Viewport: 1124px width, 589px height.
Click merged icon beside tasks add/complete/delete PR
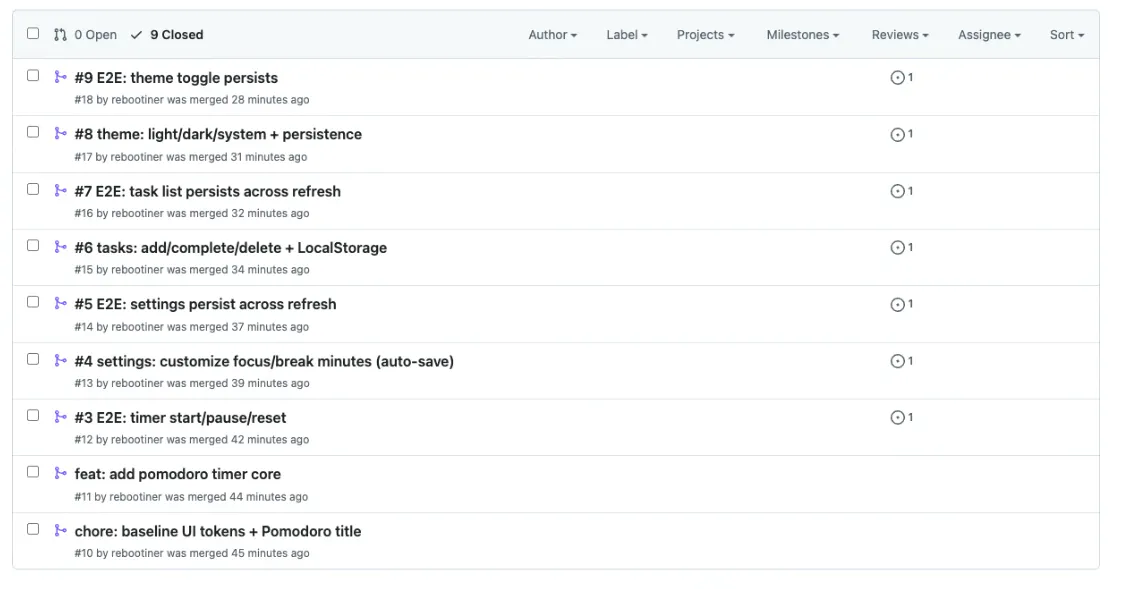click(x=61, y=247)
